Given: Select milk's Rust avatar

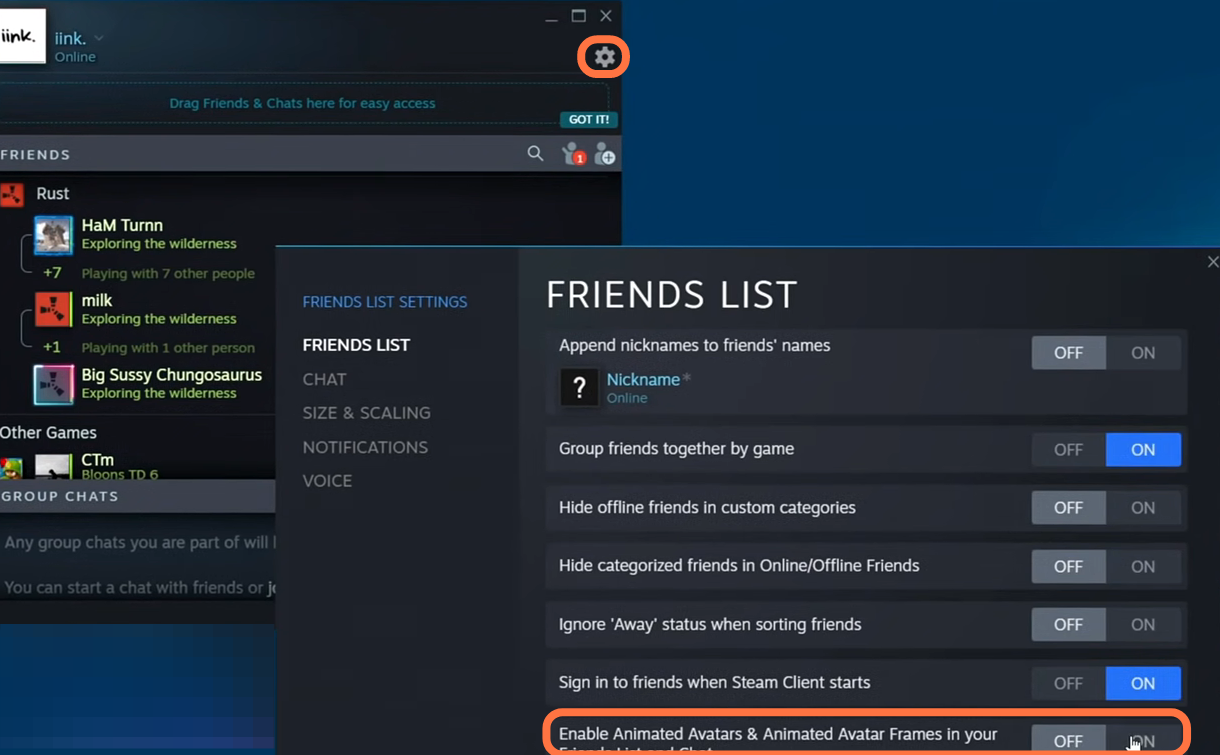Looking at the screenshot, I should 53,310.
